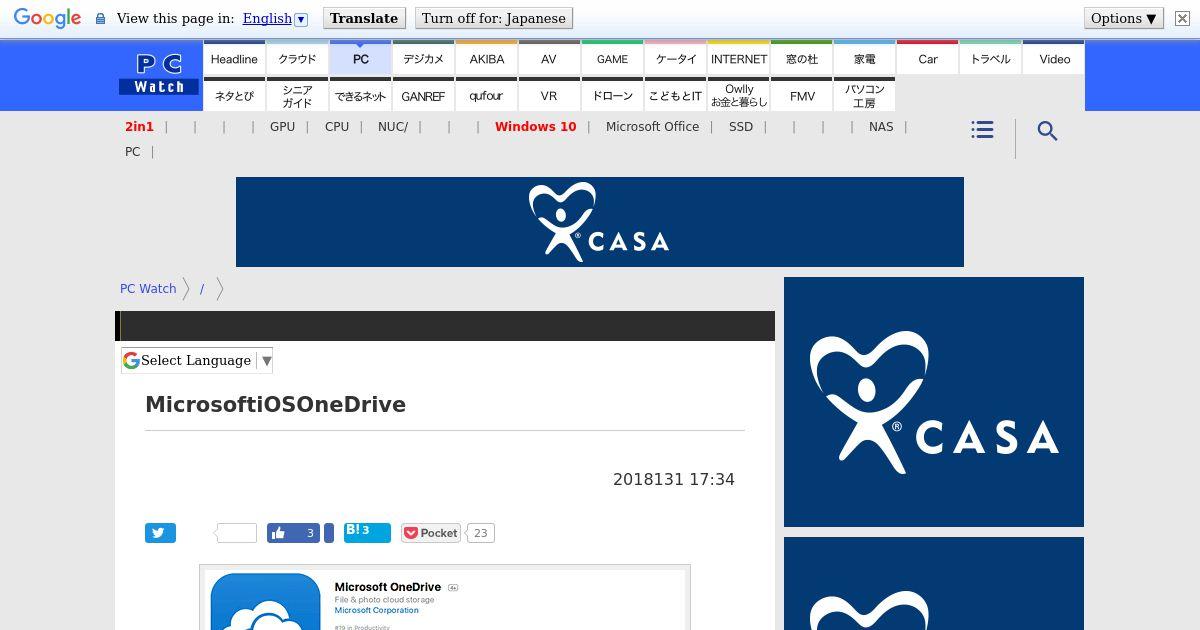Open the こどもとIT tab
The image size is (1200, 630).
click(x=675, y=96)
